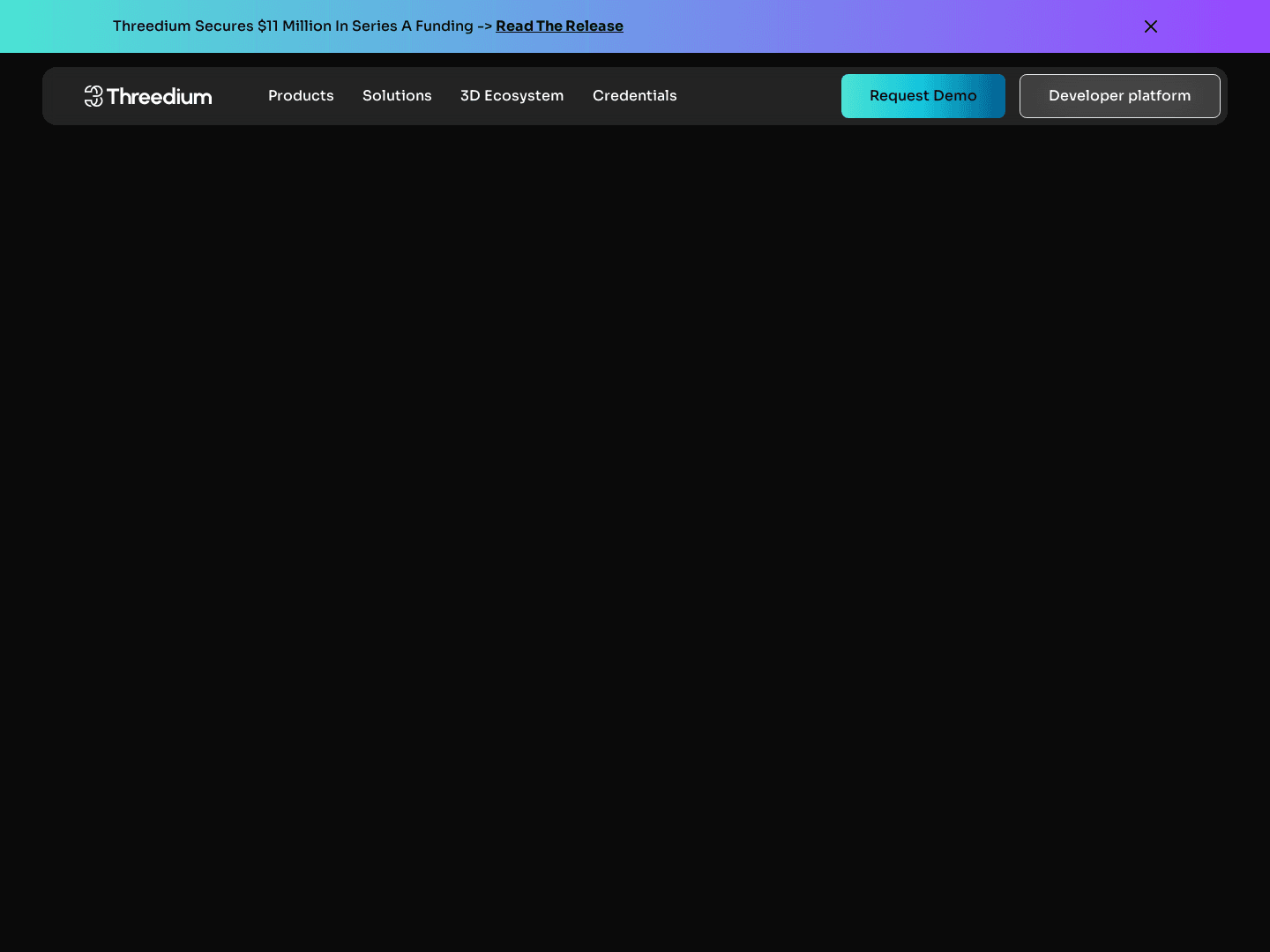
Task: Click empty navbar space after Credentials
Action: (758, 96)
